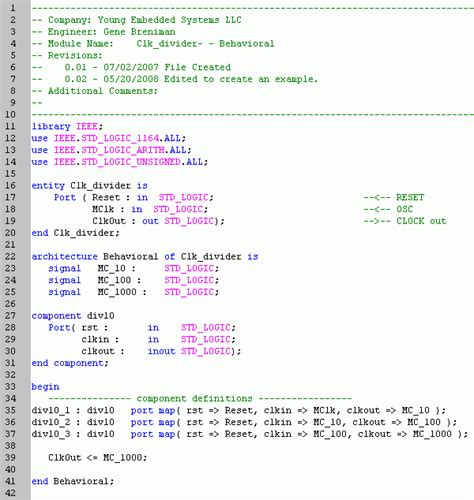The image size is (474, 500).
Task: Click the 'Additional Comments:' line
Action: click(95, 91)
